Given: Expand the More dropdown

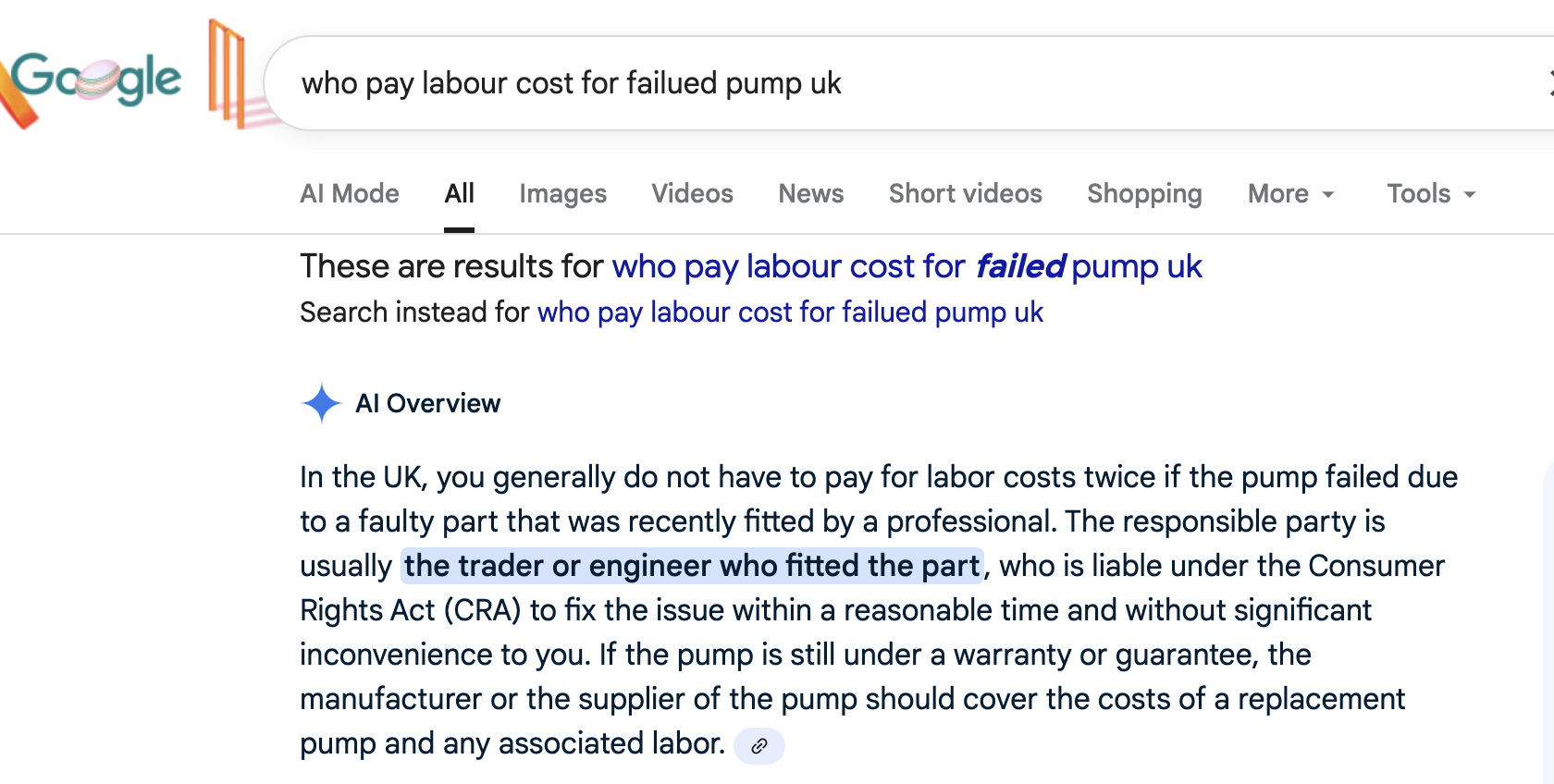Looking at the screenshot, I should point(1290,194).
